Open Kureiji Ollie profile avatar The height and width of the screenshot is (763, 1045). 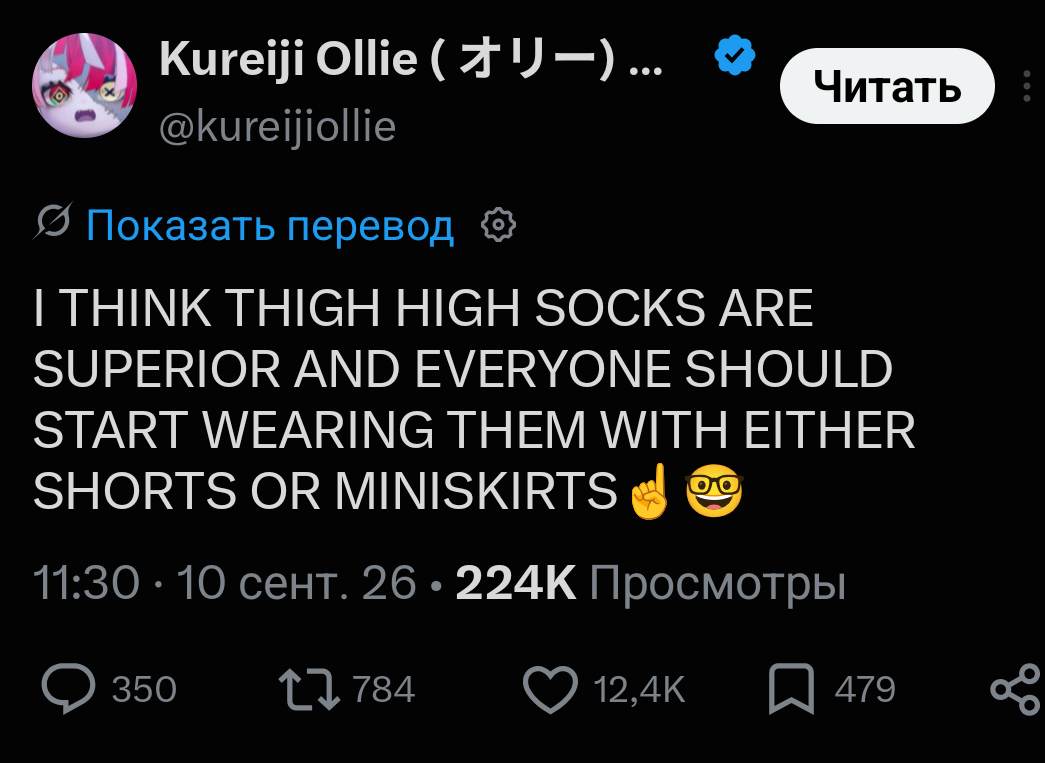coord(85,85)
